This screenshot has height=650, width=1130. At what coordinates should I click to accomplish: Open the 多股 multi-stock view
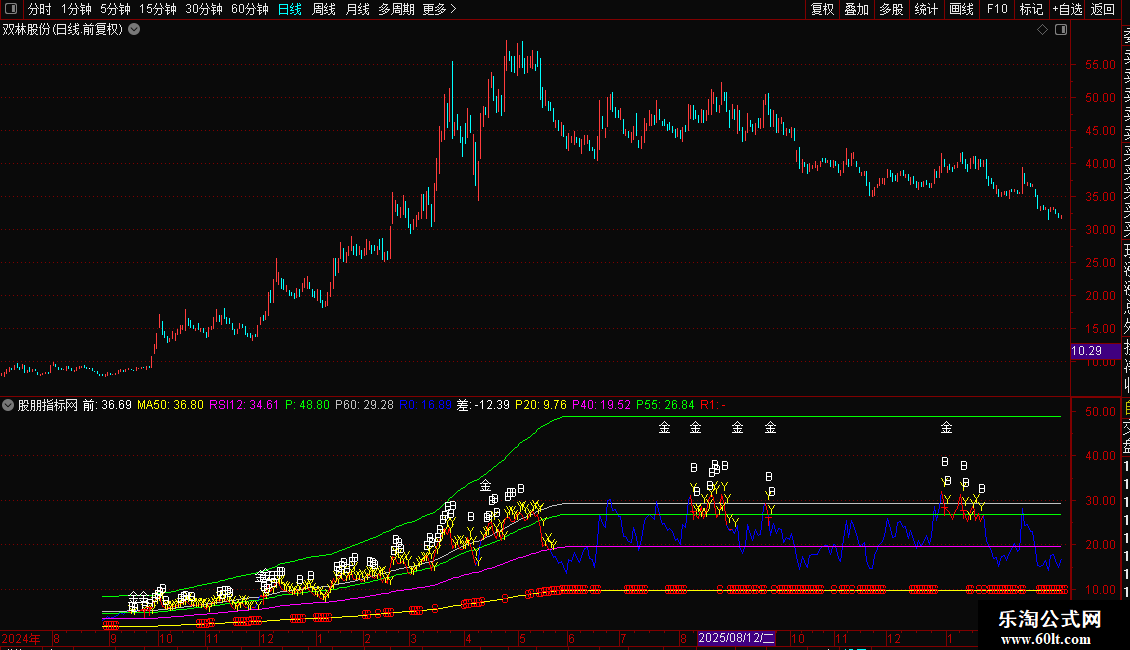[x=891, y=9]
